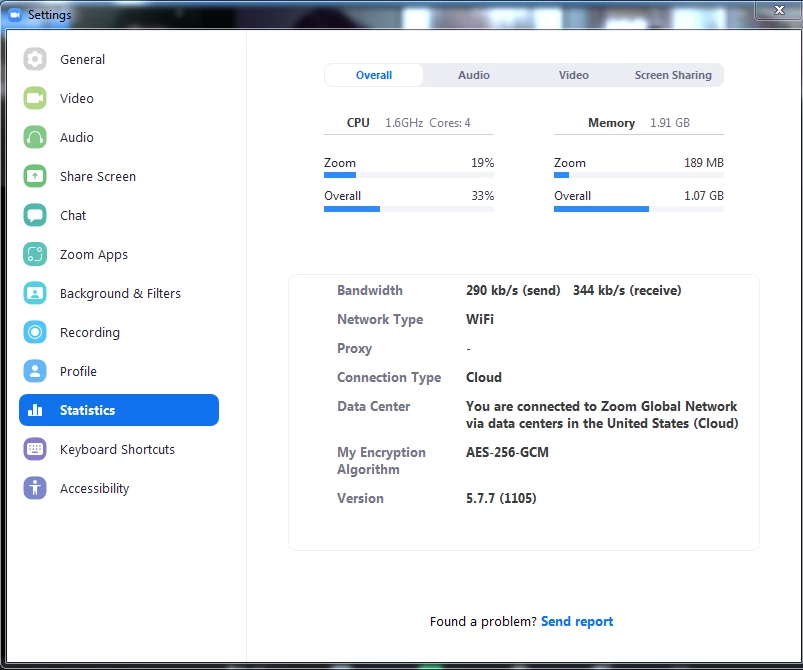Select the Overall statistics tab
This screenshot has height=670, width=803.
click(x=374, y=75)
